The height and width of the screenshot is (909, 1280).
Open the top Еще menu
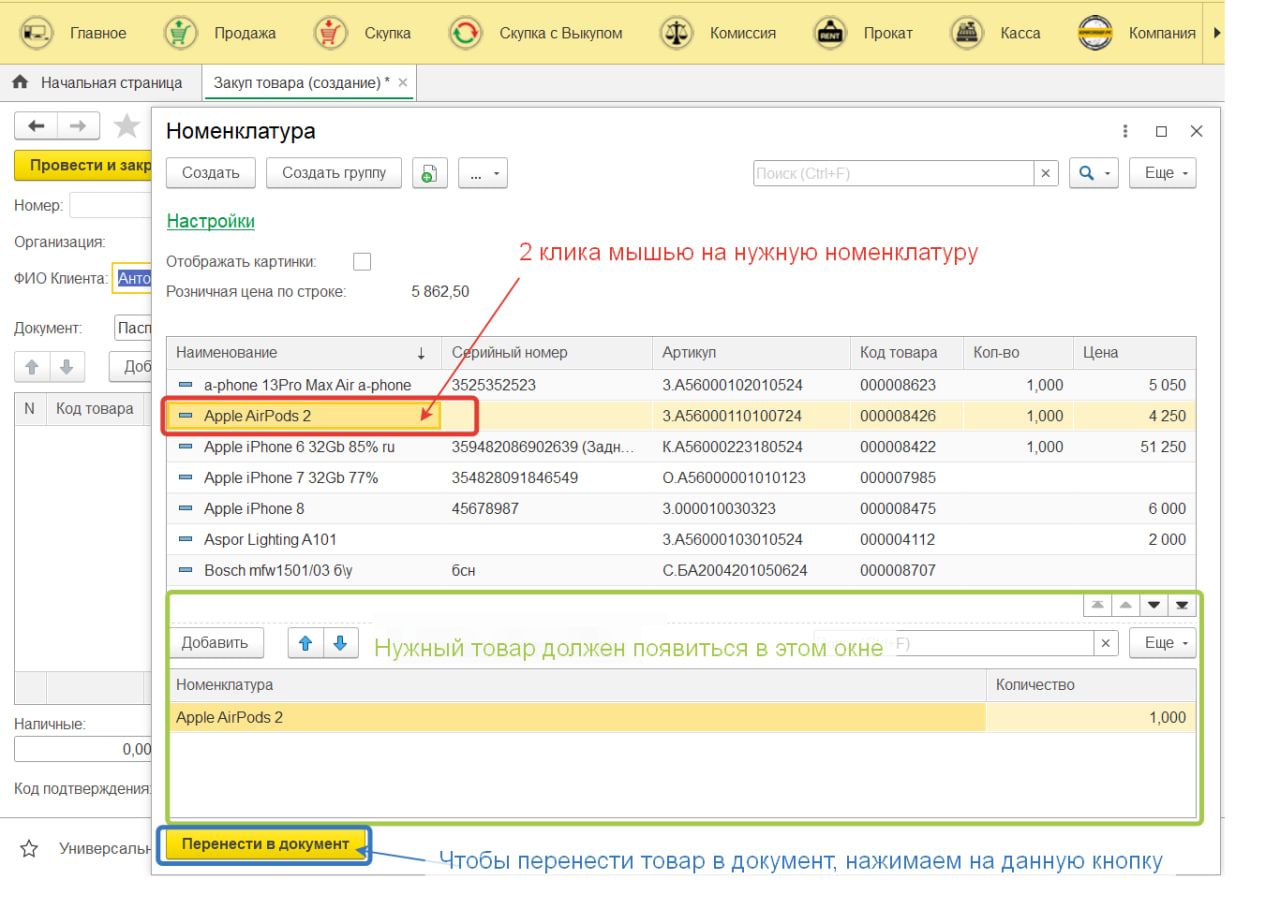(1163, 173)
